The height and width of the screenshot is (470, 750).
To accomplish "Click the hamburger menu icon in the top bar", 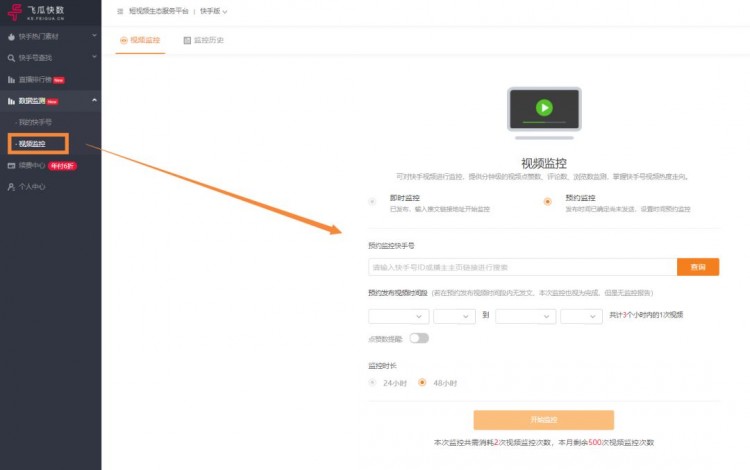I will click(x=120, y=11).
